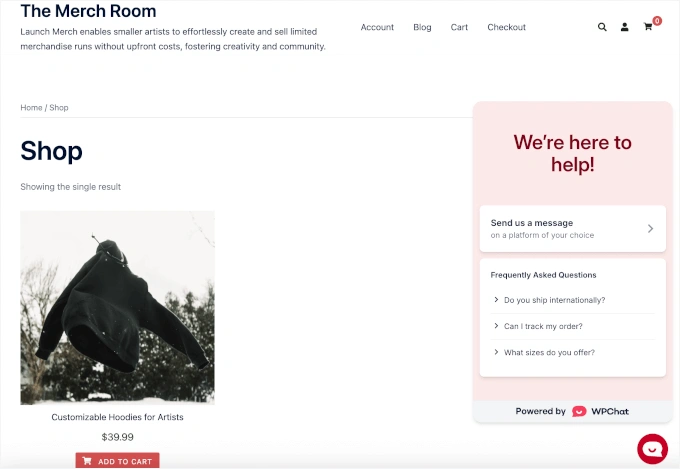Open the shopping cart icon in header
The height and width of the screenshot is (469, 680).
coord(648,27)
